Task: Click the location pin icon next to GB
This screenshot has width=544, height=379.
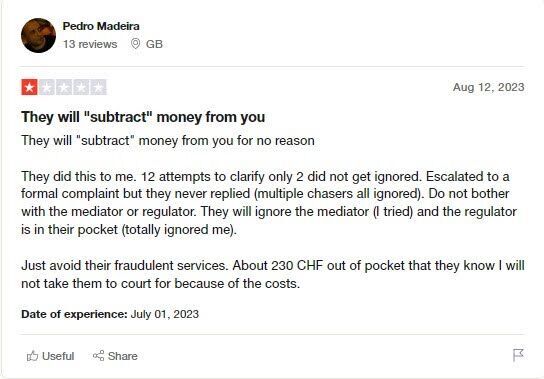Action: (135, 44)
